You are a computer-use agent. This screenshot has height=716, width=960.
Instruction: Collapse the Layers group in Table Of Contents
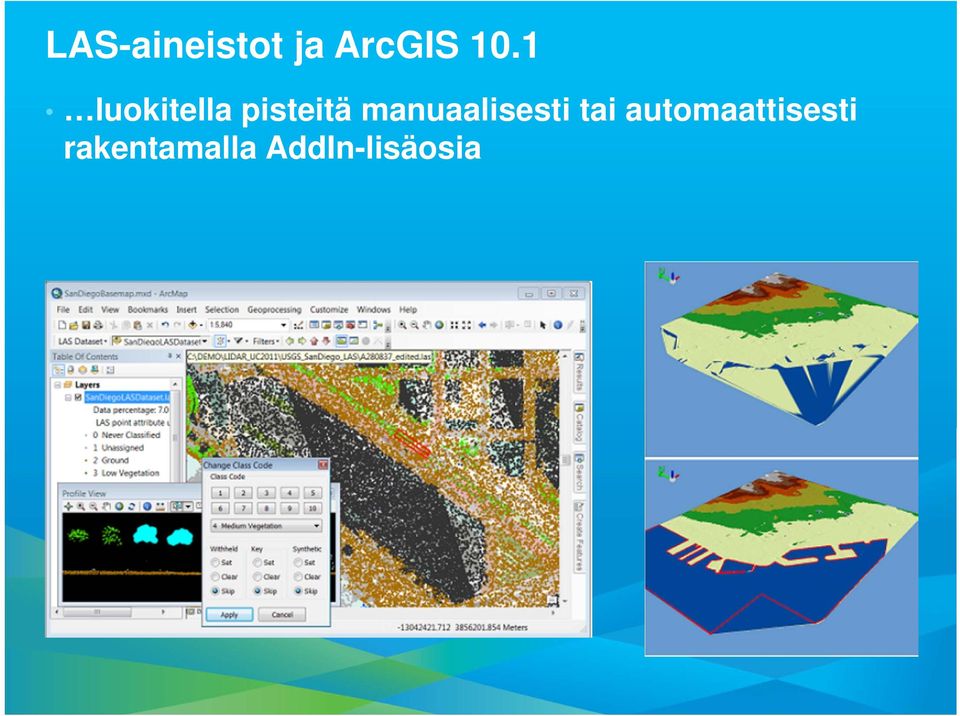(x=58, y=385)
